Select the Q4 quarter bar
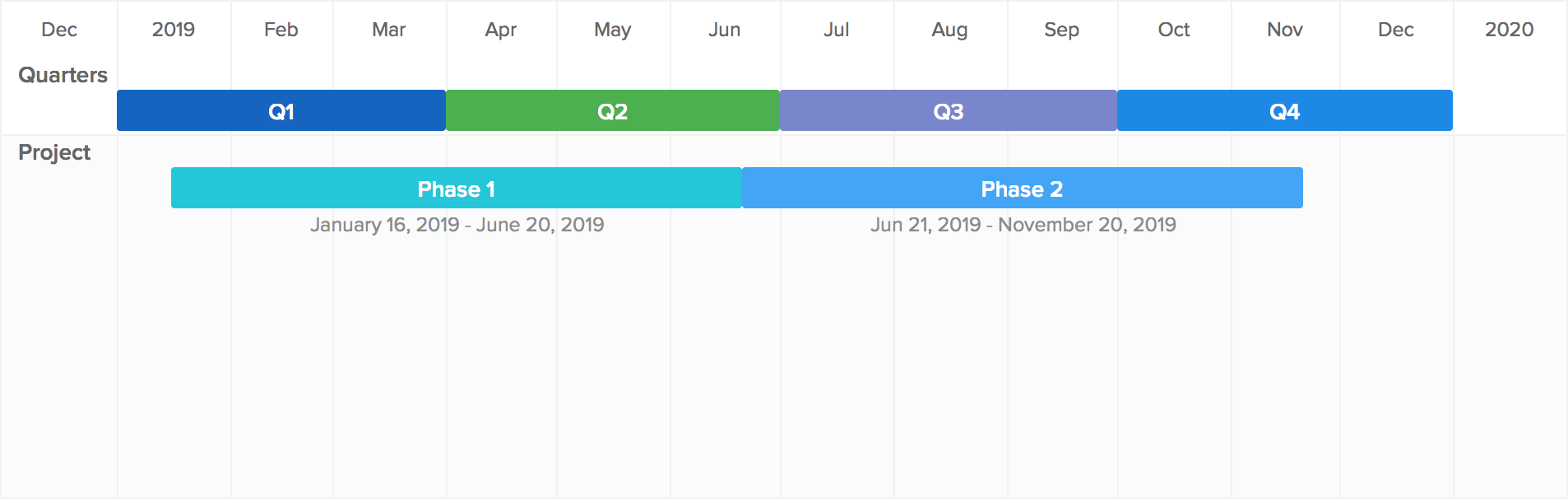 (x=1285, y=110)
